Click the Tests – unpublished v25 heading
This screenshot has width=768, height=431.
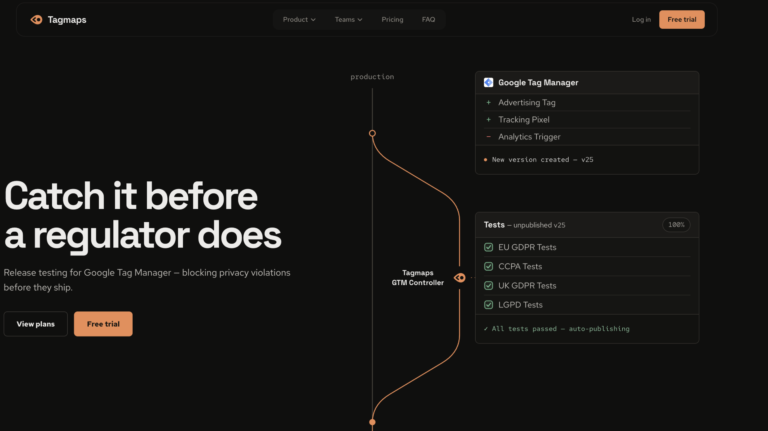pyautogui.click(x=525, y=225)
